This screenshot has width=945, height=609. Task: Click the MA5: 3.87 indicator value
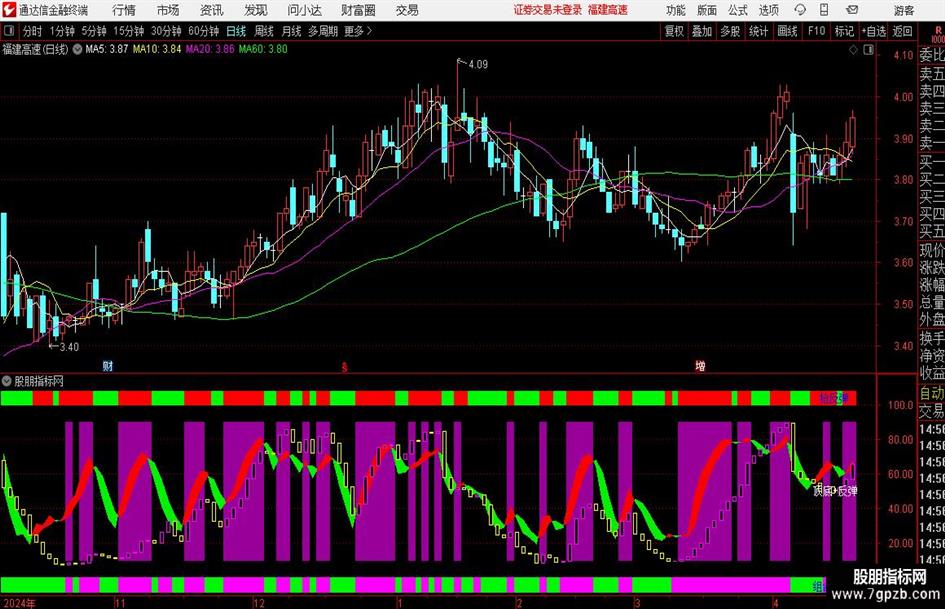[107, 49]
